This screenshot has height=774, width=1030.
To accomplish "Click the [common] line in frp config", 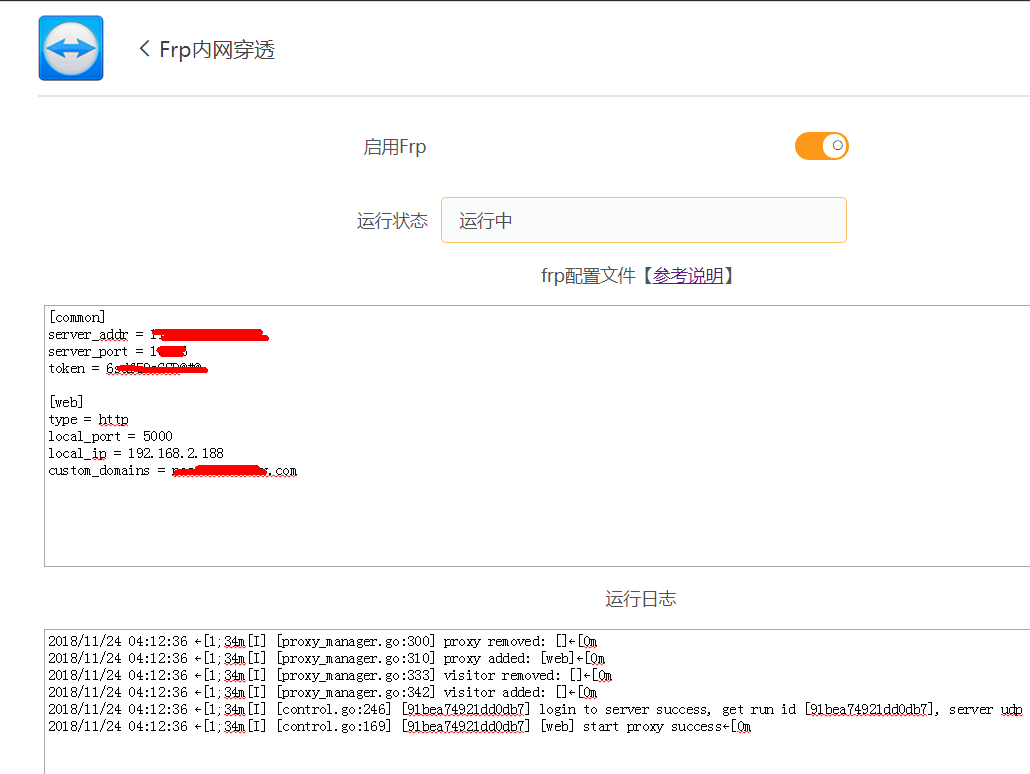I will 77,317.
